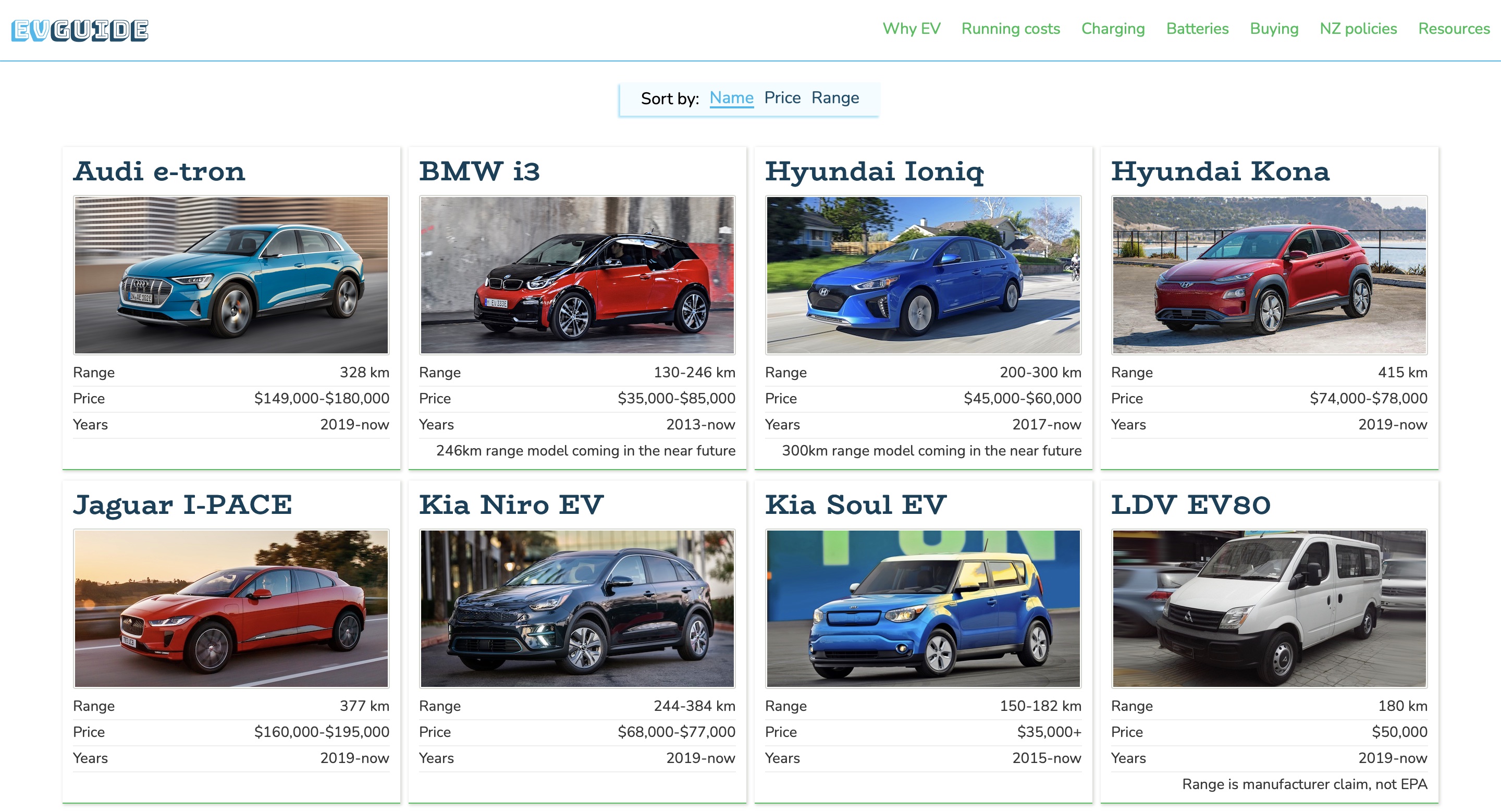The width and height of the screenshot is (1501, 812).
Task: Open the Running costs menu item
Action: [x=1011, y=29]
